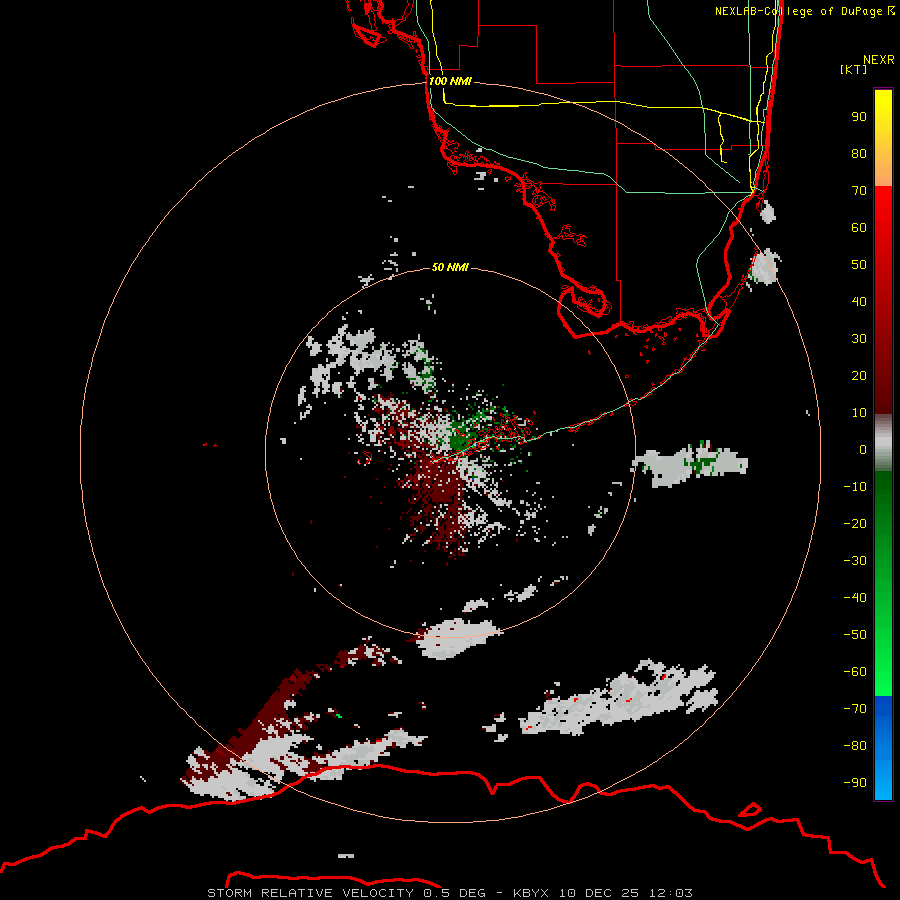Click the 10 value on the velocity scale
Image resolution: width=900 pixels, height=900 pixels.
click(x=859, y=413)
